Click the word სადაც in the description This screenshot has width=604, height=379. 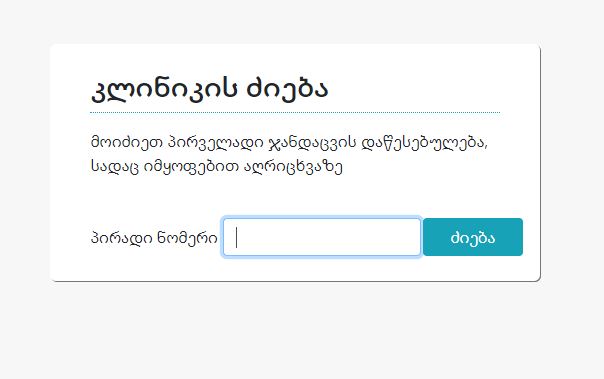pyautogui.click(x=115, y=167)
